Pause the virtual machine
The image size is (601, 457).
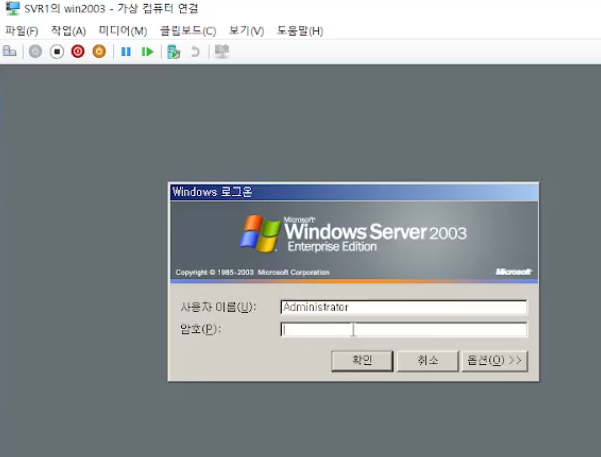126,51
